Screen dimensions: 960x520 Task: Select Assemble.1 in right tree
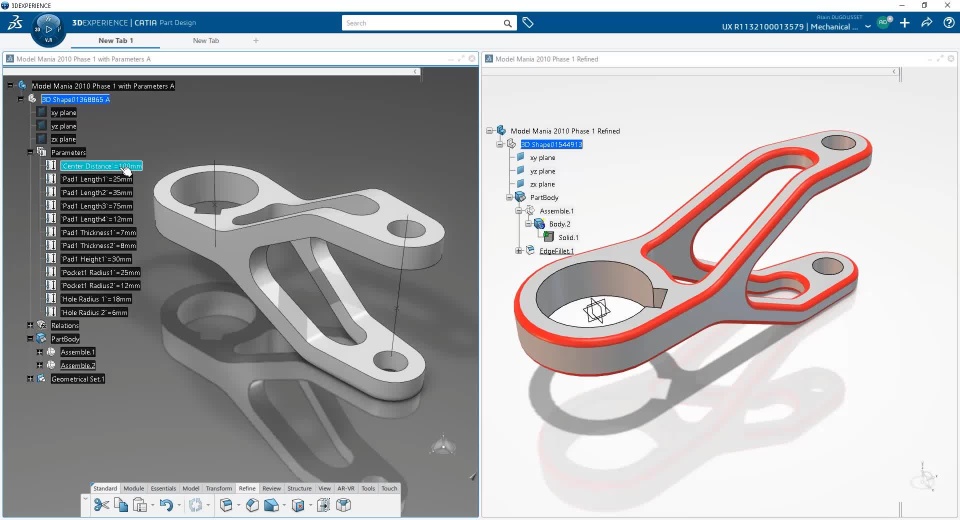pyautogui.click(x=556, y=211)
